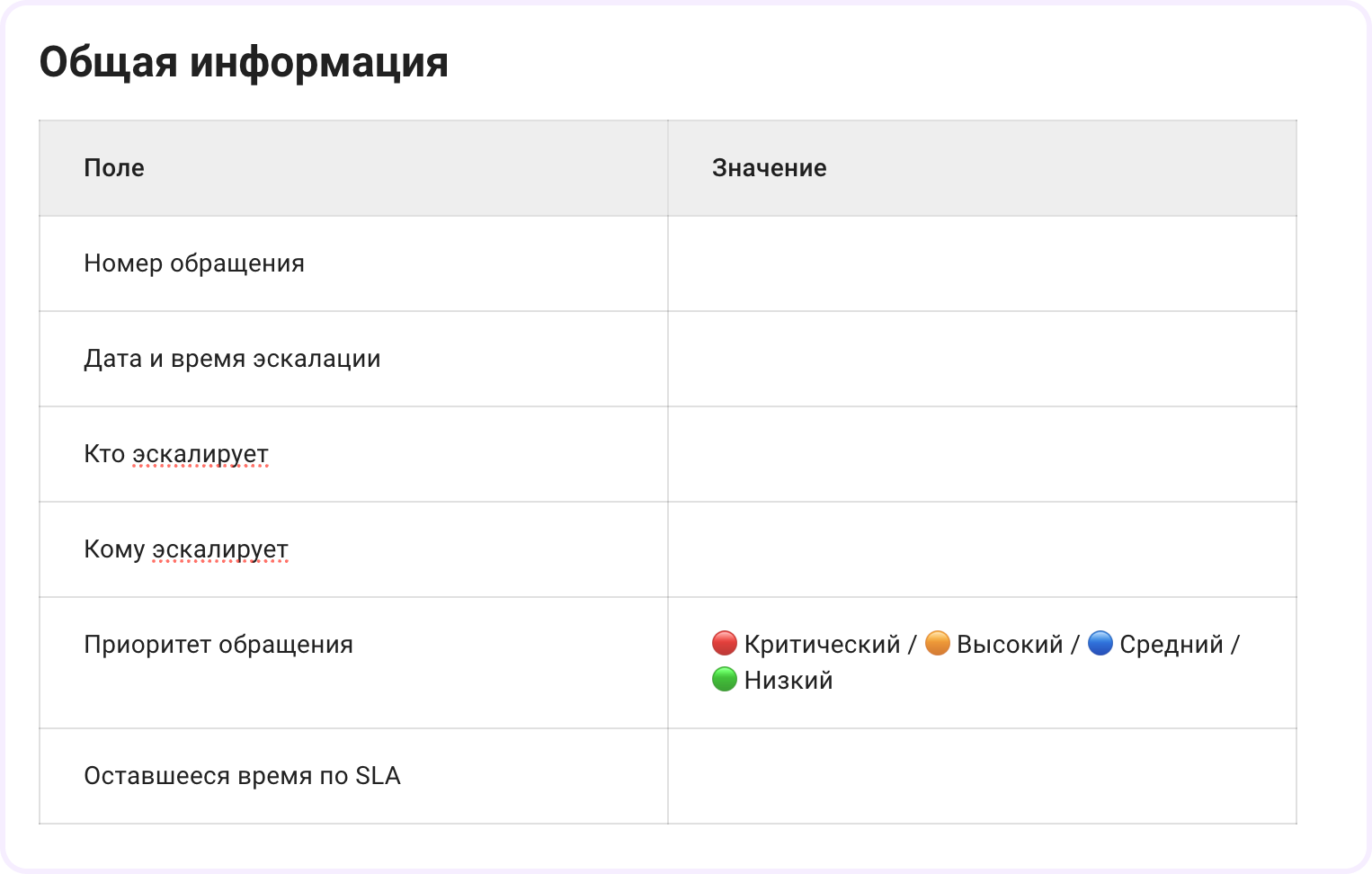Click the green Low priority circle
This screenshot has width=1372, height=874.
pyautogui.click(x=725, y=680)
